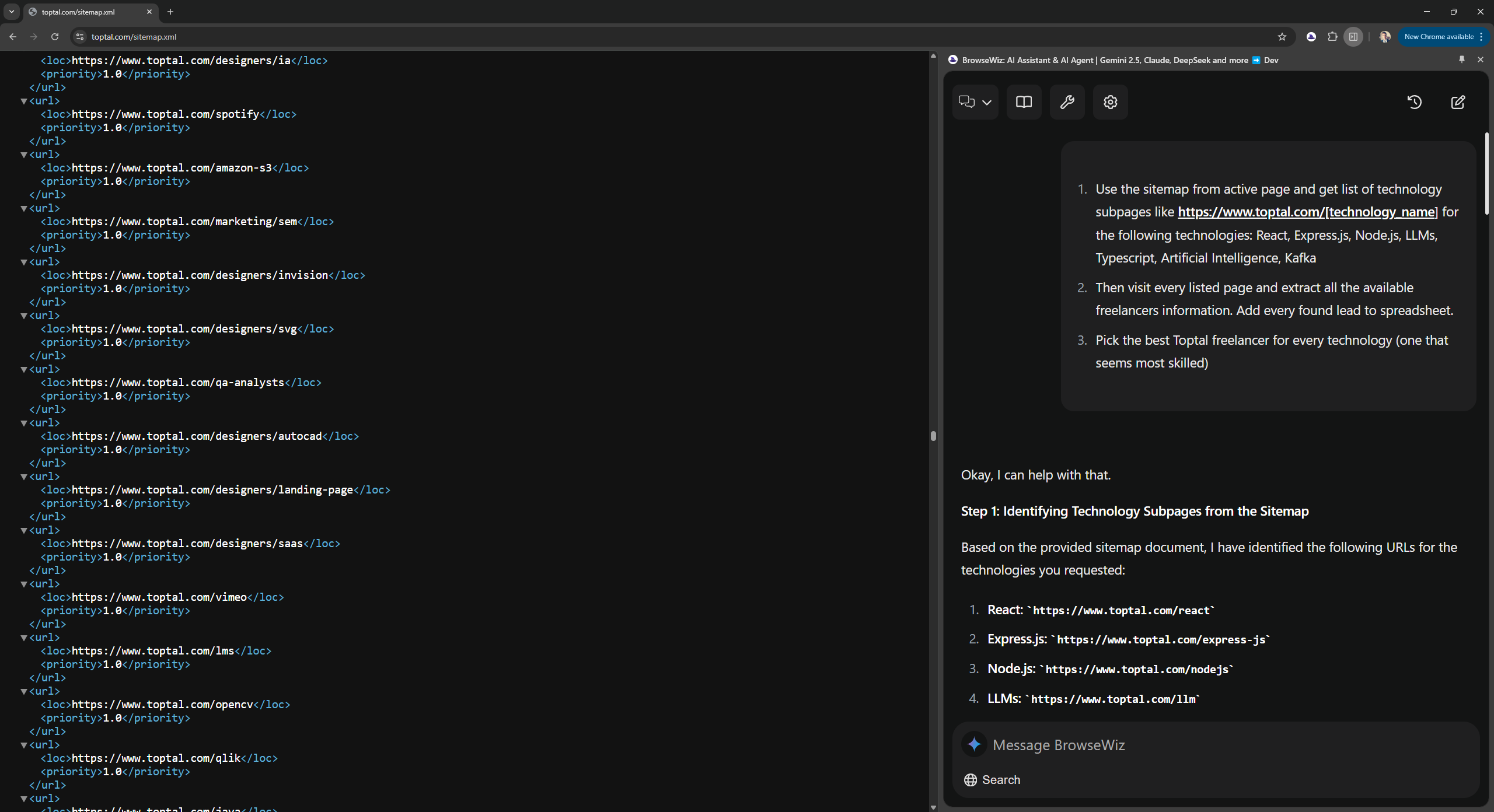Collapse the url node containing qa-analysts
This screenshot has width=1494, height=812.
(x=24, y=369)
